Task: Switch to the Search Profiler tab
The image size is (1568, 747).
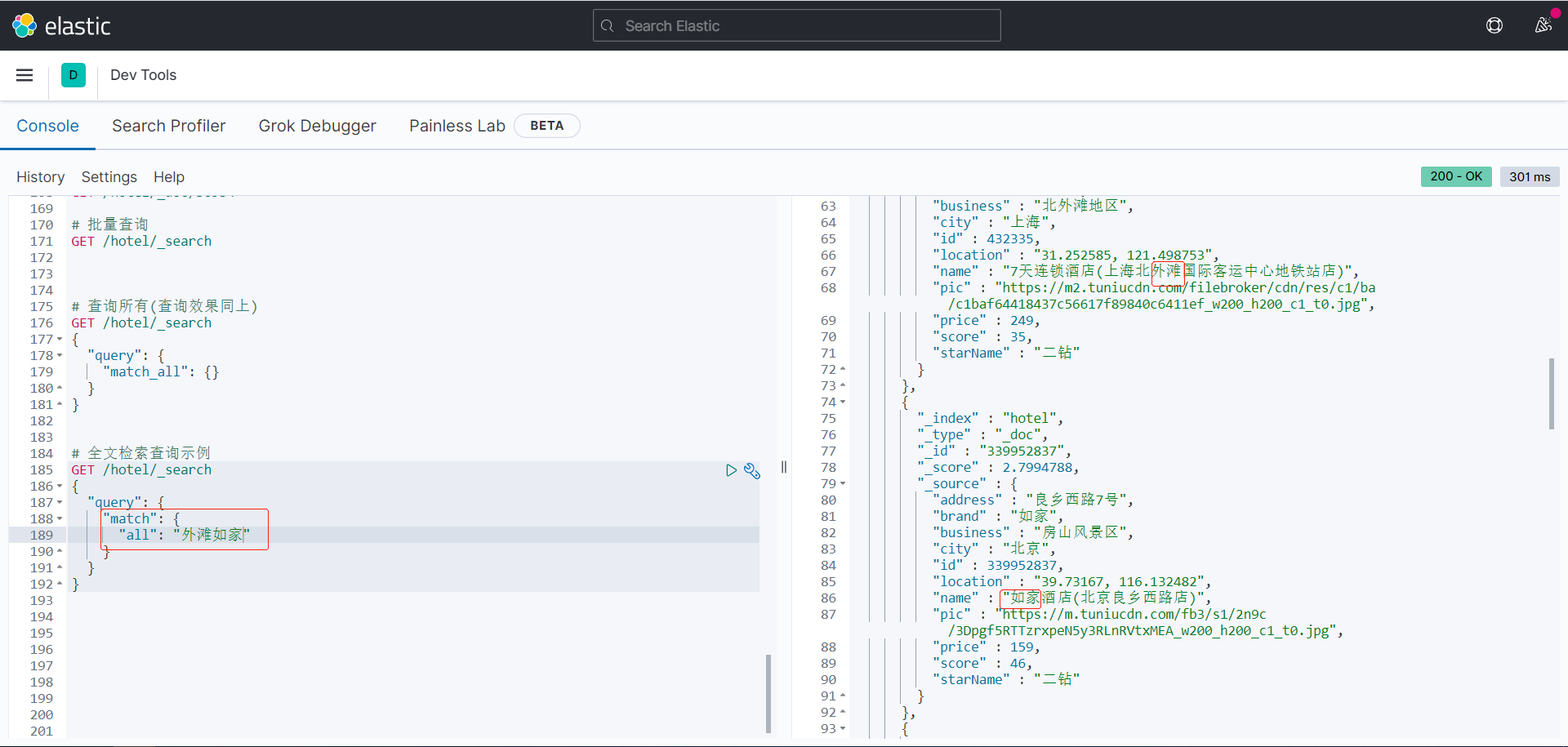Action: click(168, 126)
